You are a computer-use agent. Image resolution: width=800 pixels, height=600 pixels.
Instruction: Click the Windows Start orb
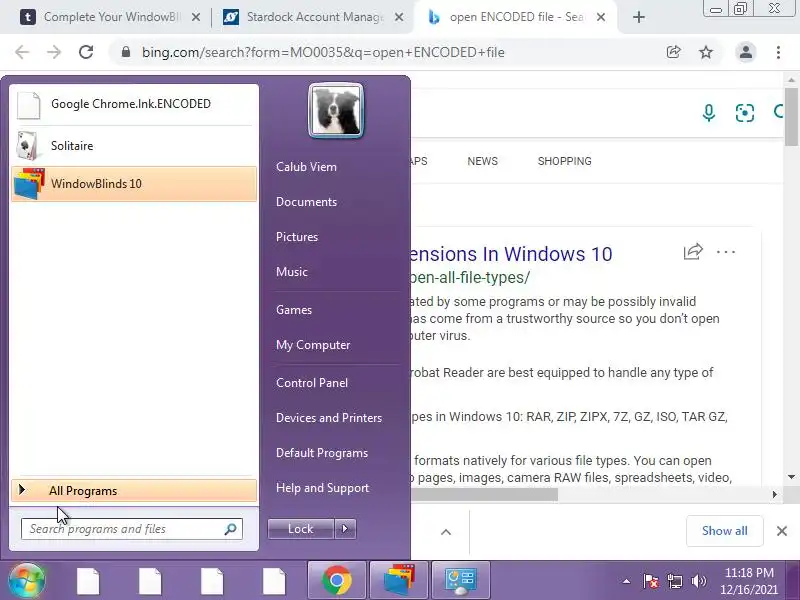pyautogui.click(x=27, y=581)
